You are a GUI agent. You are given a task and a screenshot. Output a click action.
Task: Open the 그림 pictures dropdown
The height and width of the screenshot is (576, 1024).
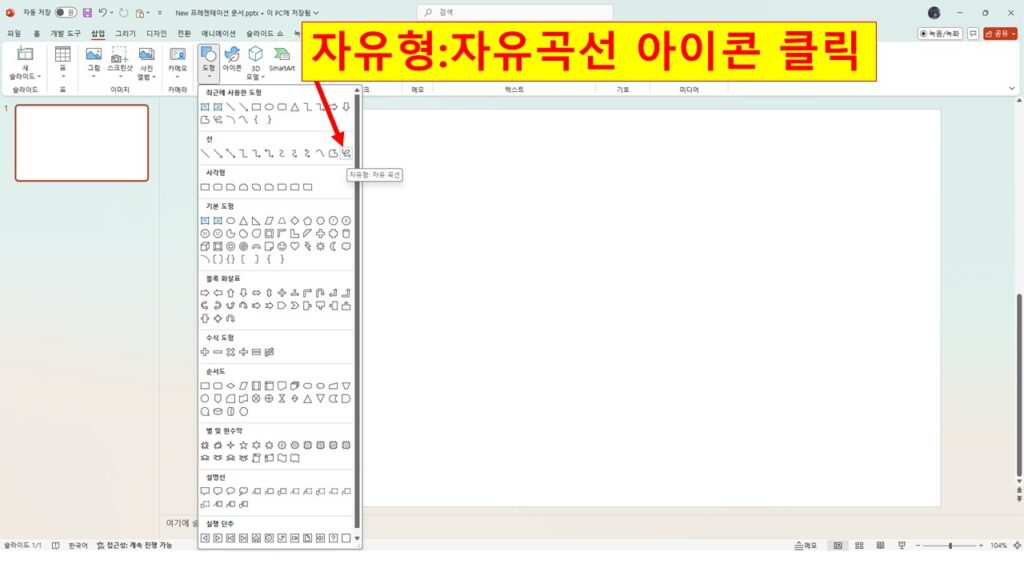tap(94, 63)
